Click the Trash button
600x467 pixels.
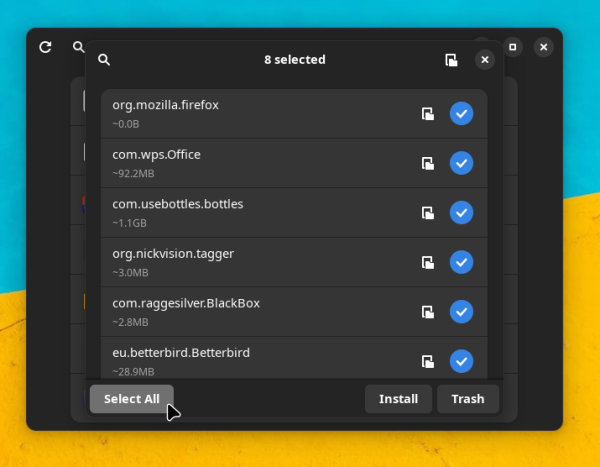467,399
